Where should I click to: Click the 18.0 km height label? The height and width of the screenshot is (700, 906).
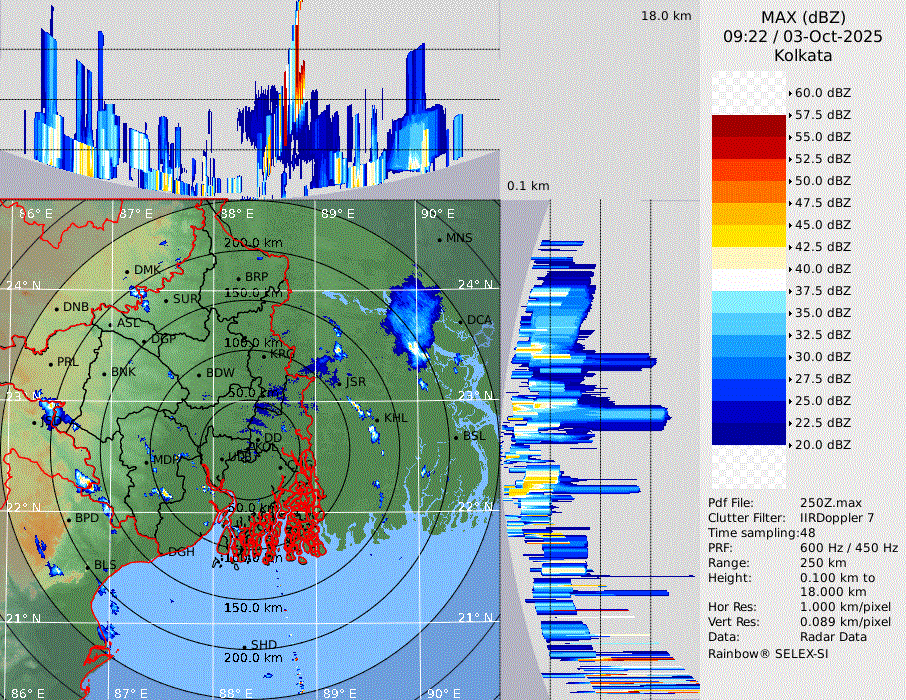coord(666,16)
